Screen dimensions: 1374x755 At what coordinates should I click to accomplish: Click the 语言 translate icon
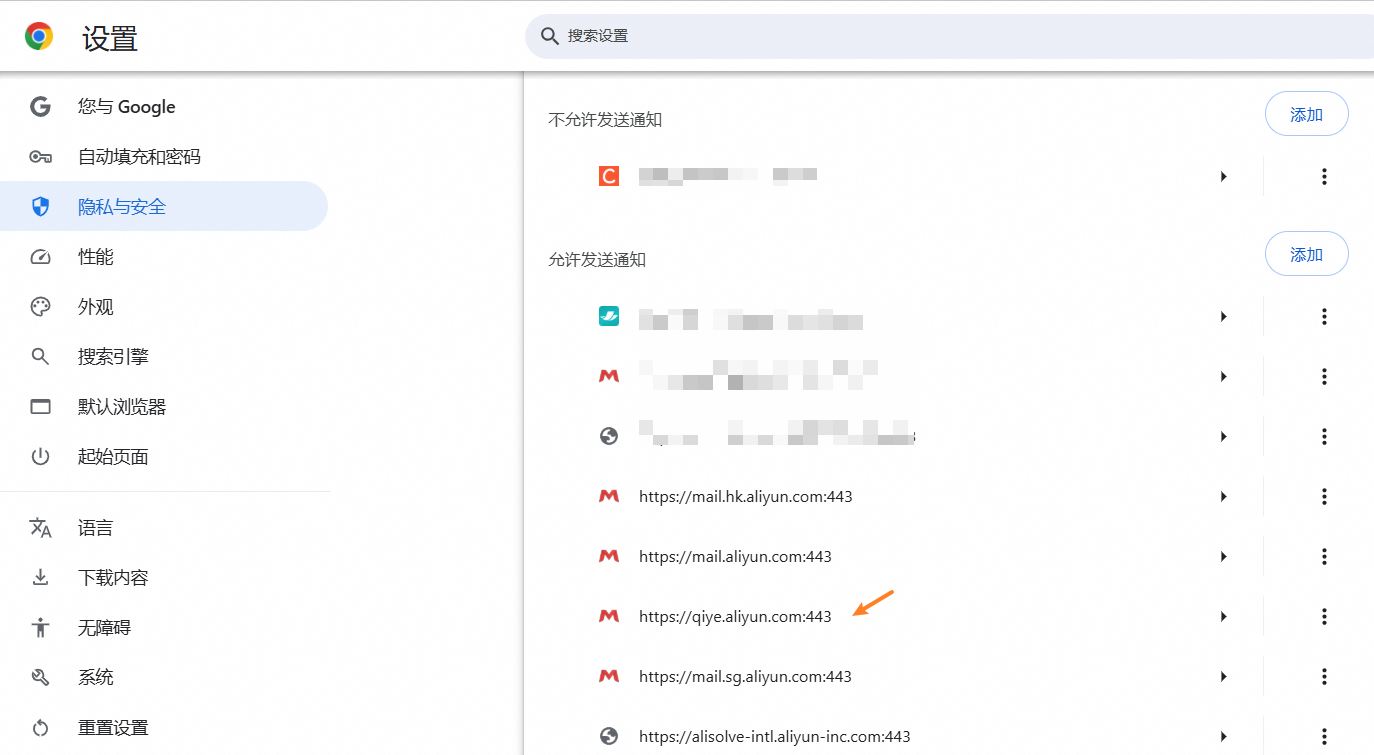40,528
